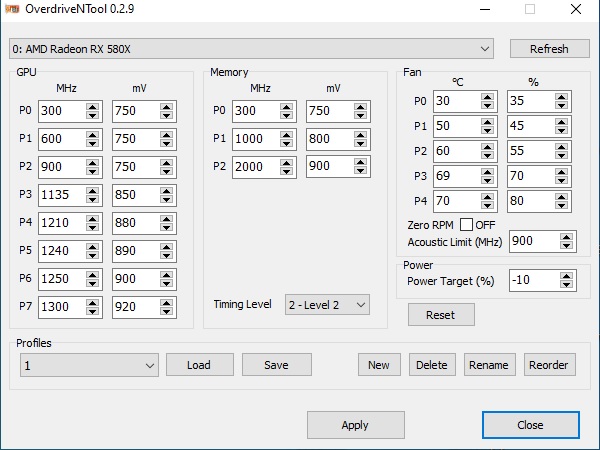Image resolution: width=600 pixels, height=450 pixels.
Task: Increase GPU P3 MHz value 1135
Action: [x=93, y=191]
